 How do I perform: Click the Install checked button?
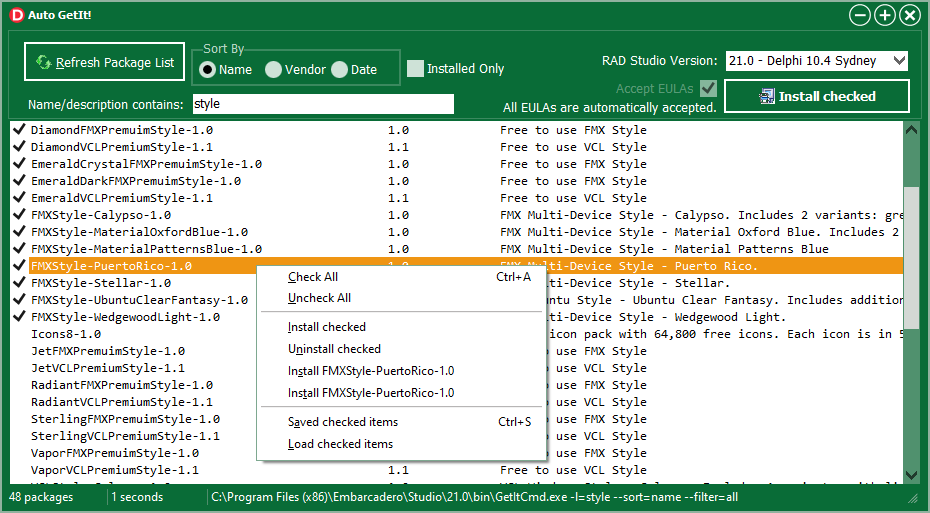[x=817, y=96]
